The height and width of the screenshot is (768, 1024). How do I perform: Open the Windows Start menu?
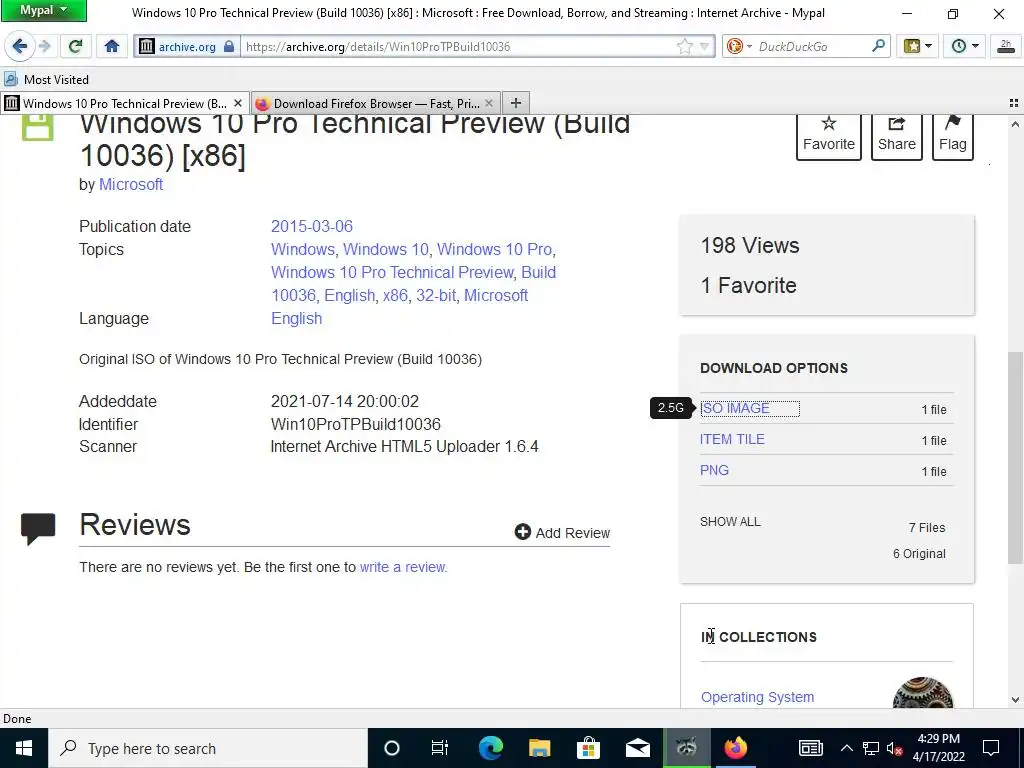click(24, 748)
